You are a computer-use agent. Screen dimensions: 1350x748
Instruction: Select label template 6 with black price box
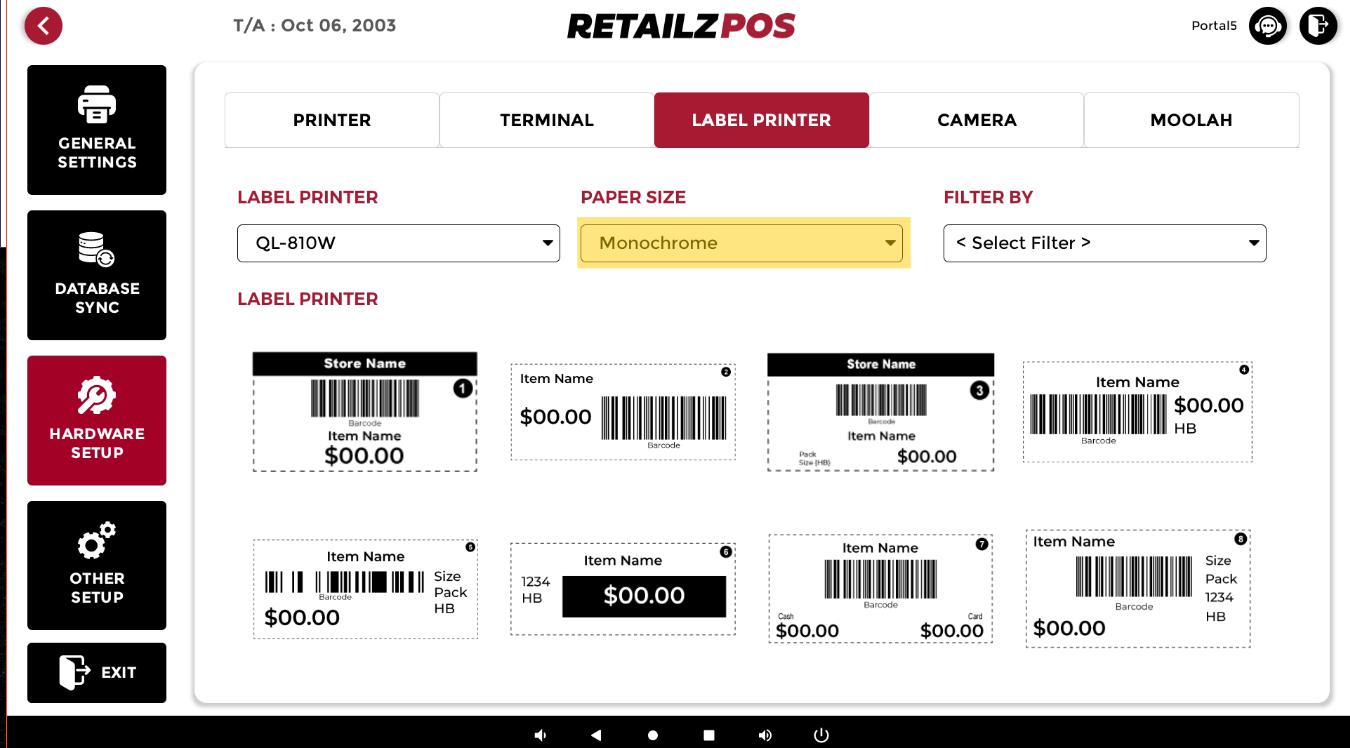[623, 589]
